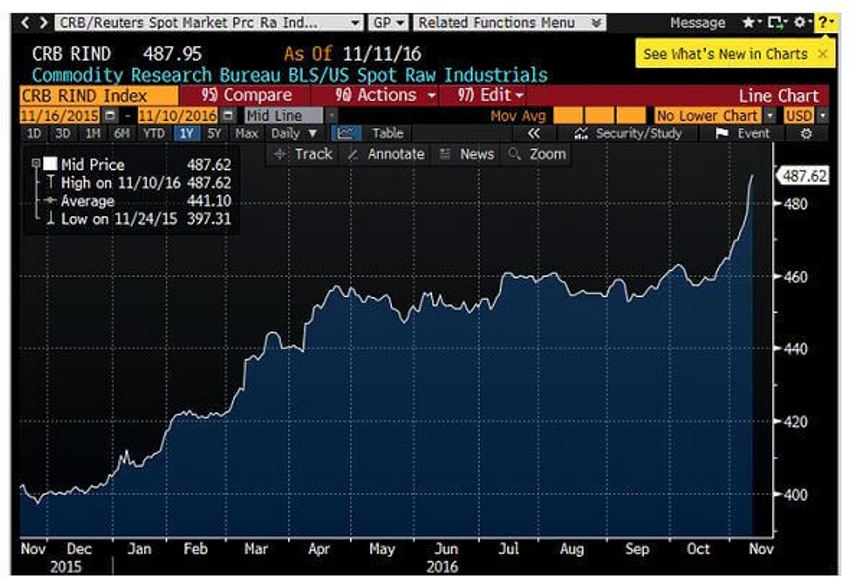
Task: Activate the Zoom magnifier tool
Action: tap(537, 154)
